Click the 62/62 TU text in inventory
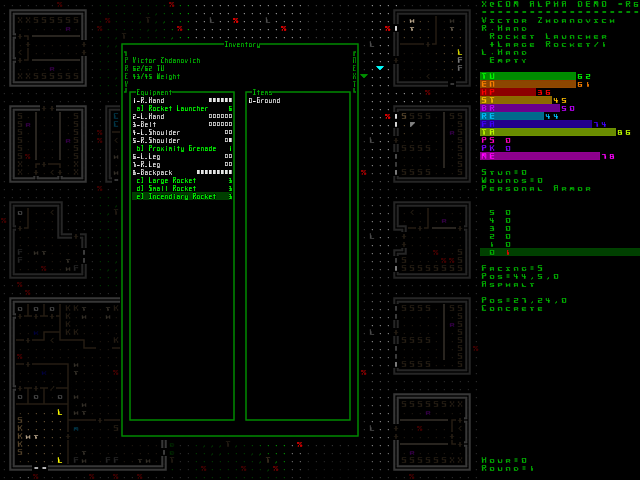The width and height of the screenshot is (640, 480). tap(148, 69)
